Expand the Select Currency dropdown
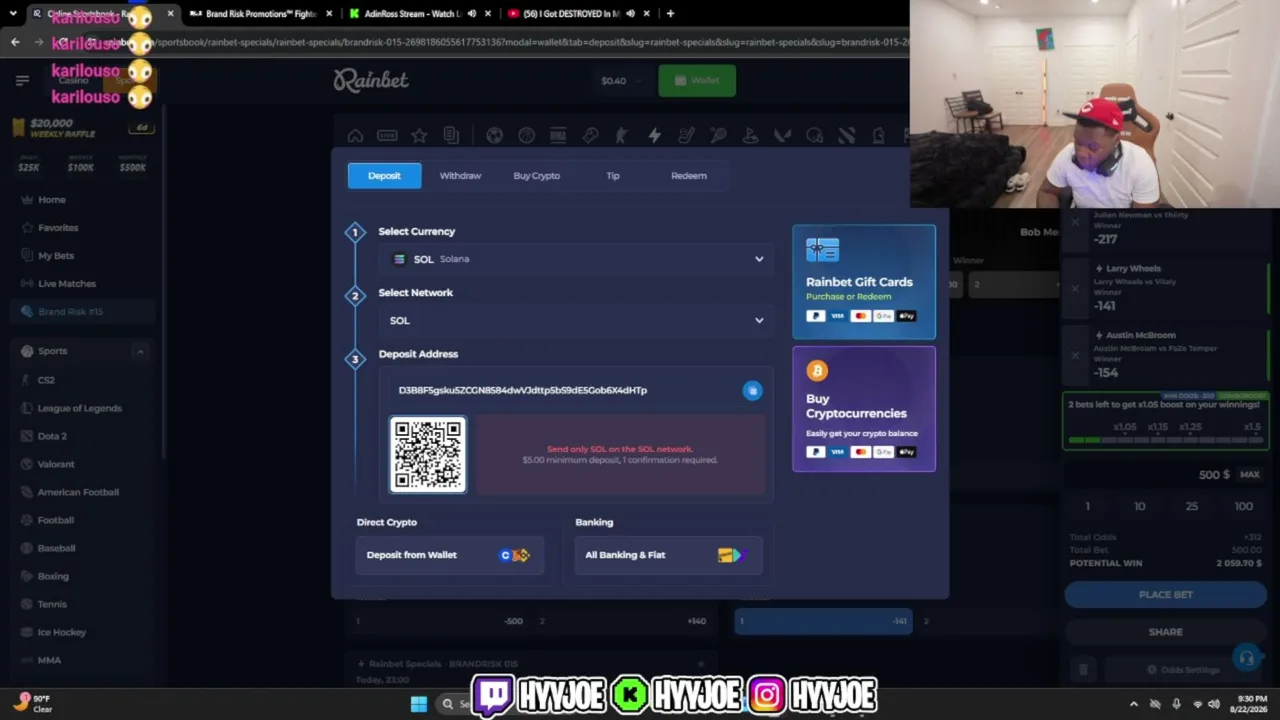Image resolution: width=1280 pixels, height=720 pixels. point(576,259)
